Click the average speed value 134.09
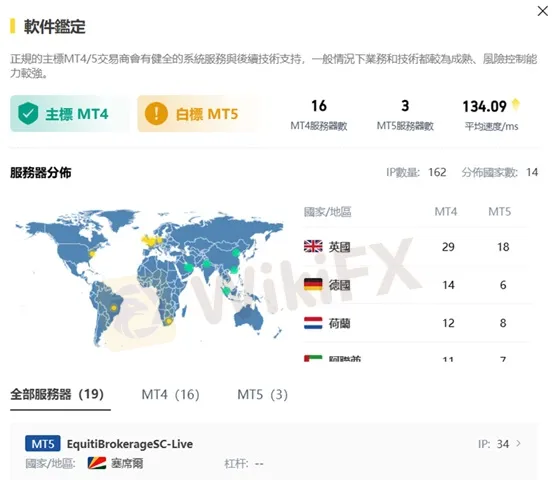 484,107
